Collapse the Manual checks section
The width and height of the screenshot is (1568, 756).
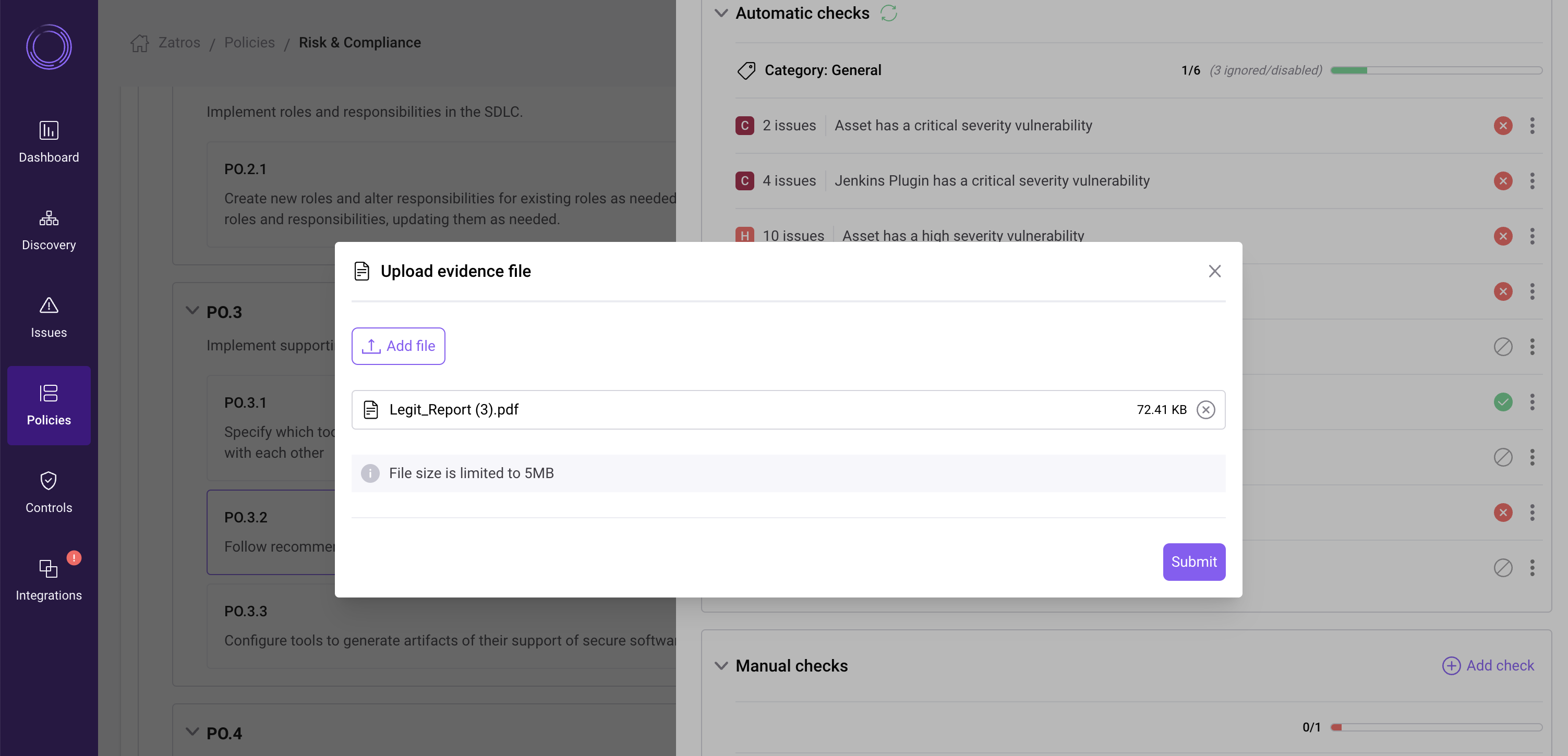coord(721,665)
